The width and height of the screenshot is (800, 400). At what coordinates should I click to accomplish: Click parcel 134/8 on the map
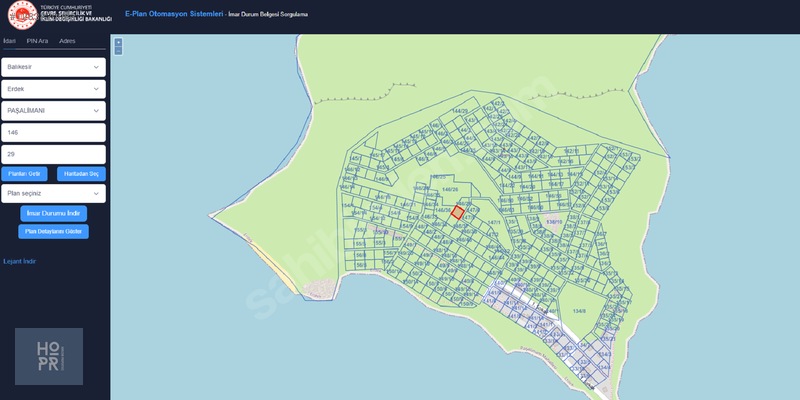[x=579, y=311]
